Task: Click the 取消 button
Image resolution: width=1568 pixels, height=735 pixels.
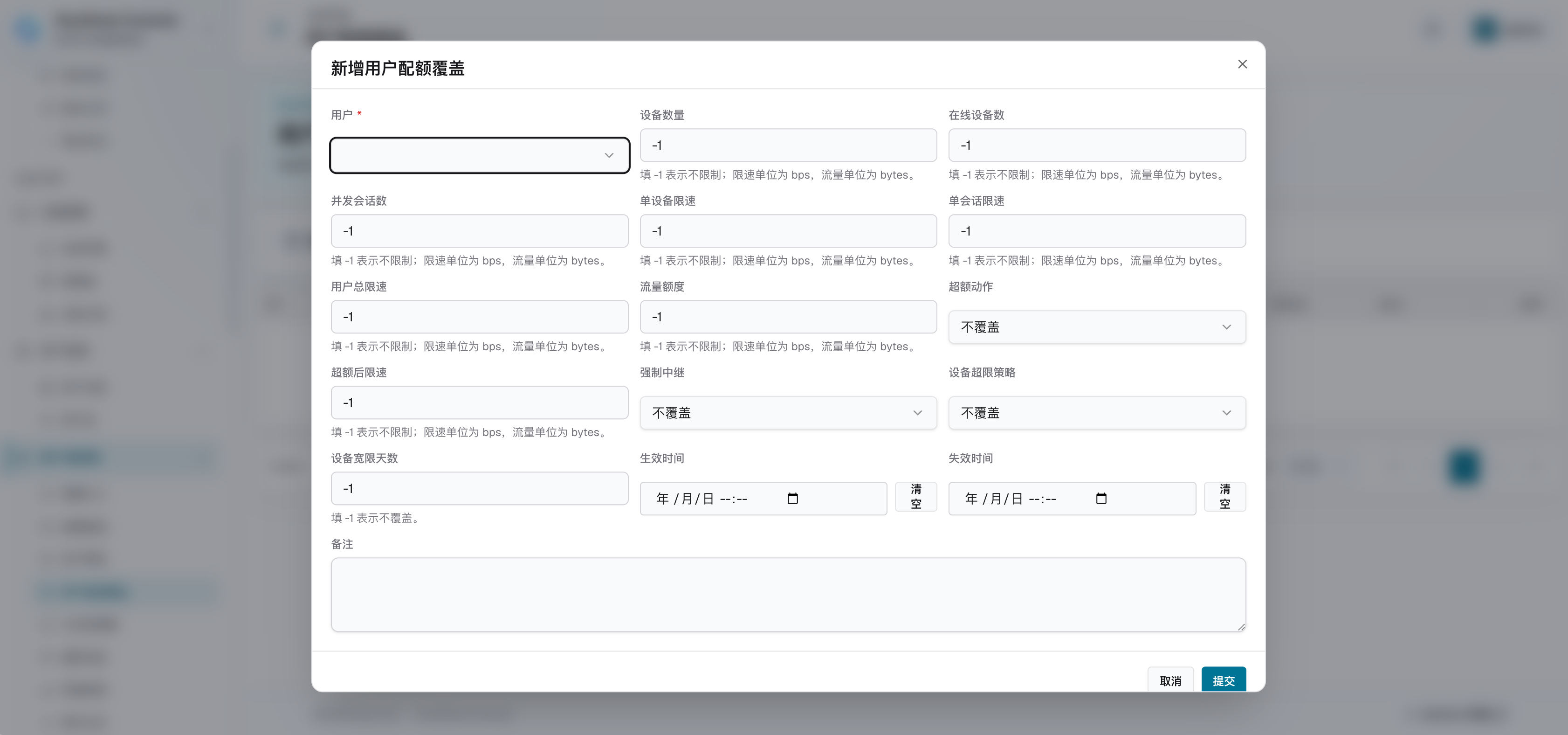Action: click(1170, 680)
